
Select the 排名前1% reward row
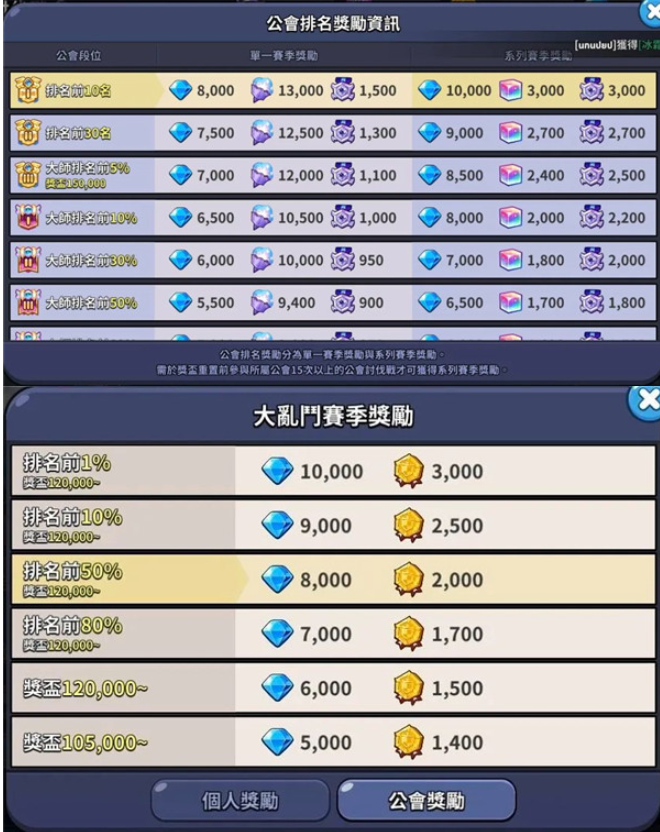333,471
